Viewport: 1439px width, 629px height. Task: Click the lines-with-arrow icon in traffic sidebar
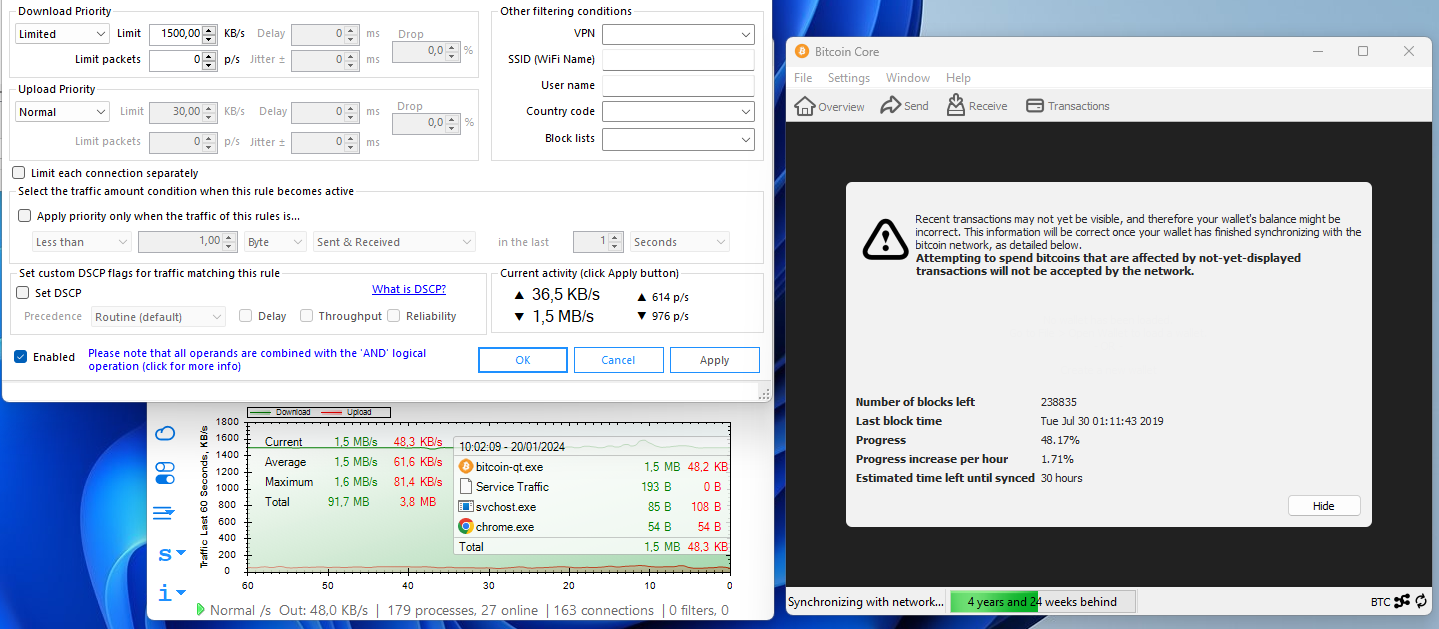pos(164,513)
